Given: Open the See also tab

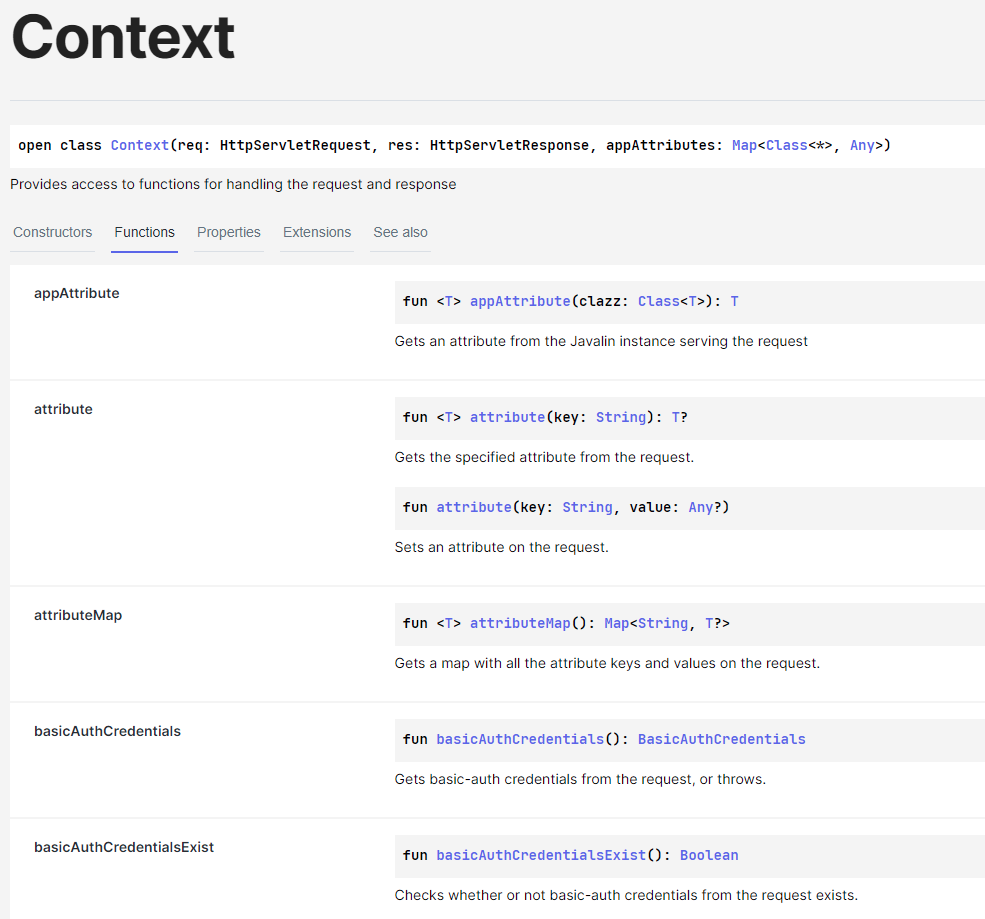Looking at the screenshot, I should tap(399, 232).
